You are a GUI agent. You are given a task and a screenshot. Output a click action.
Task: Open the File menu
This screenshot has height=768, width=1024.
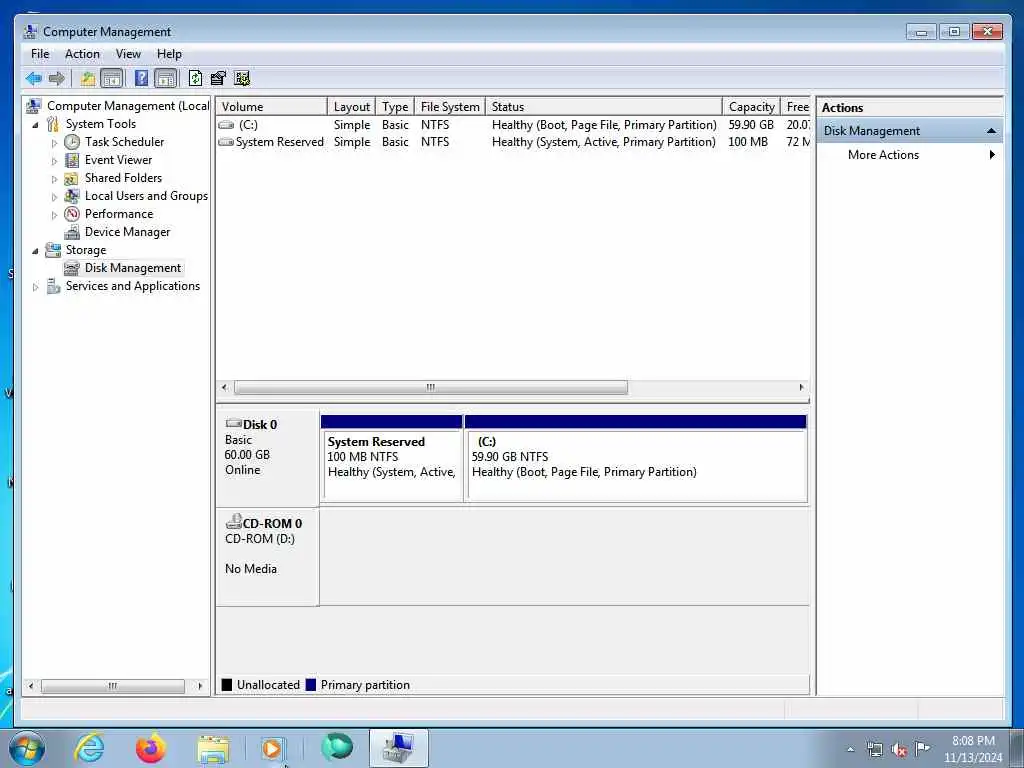pyautogui.click(x=40, y=54)
